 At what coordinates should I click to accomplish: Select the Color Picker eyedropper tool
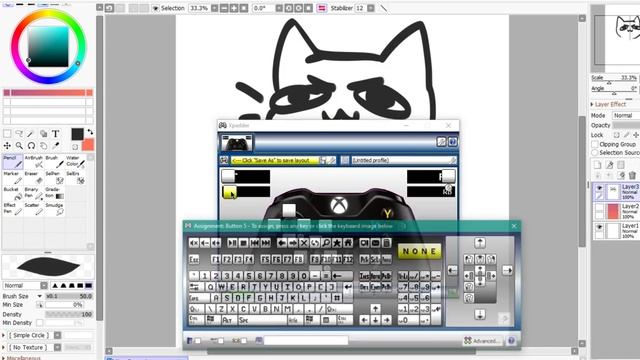tap(56, 146)
